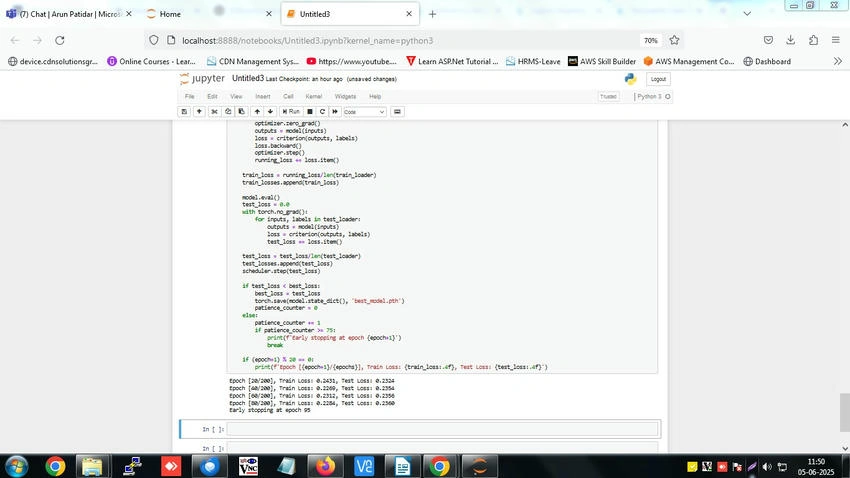Open CDN Management Sys bookmark
The height and width of the screenshot is (478, 850).
point(253,61)
